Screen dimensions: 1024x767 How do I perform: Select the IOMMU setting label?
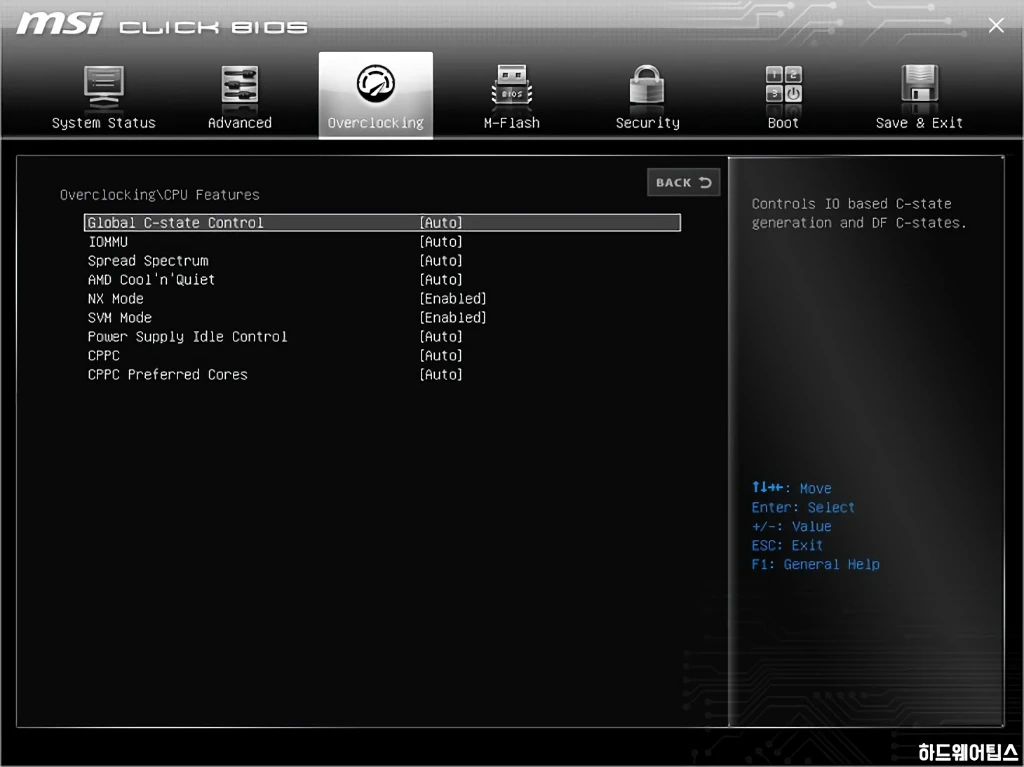[x=108, y=242]
